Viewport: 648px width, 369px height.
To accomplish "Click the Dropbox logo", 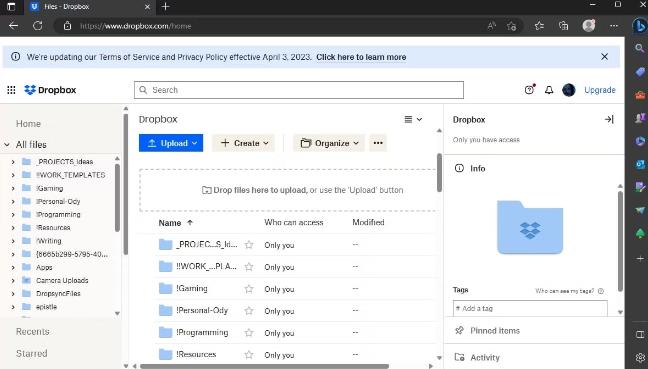I will tap(50, 90).
